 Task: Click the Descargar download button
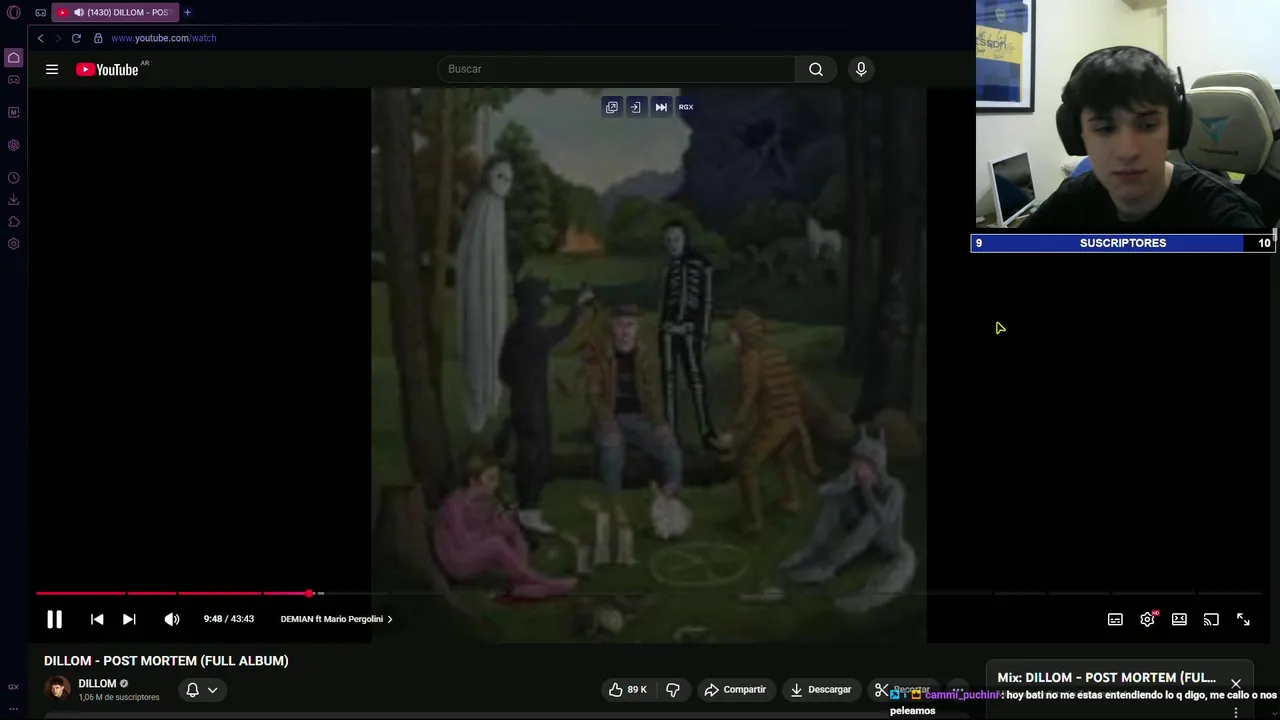[820, 690]
